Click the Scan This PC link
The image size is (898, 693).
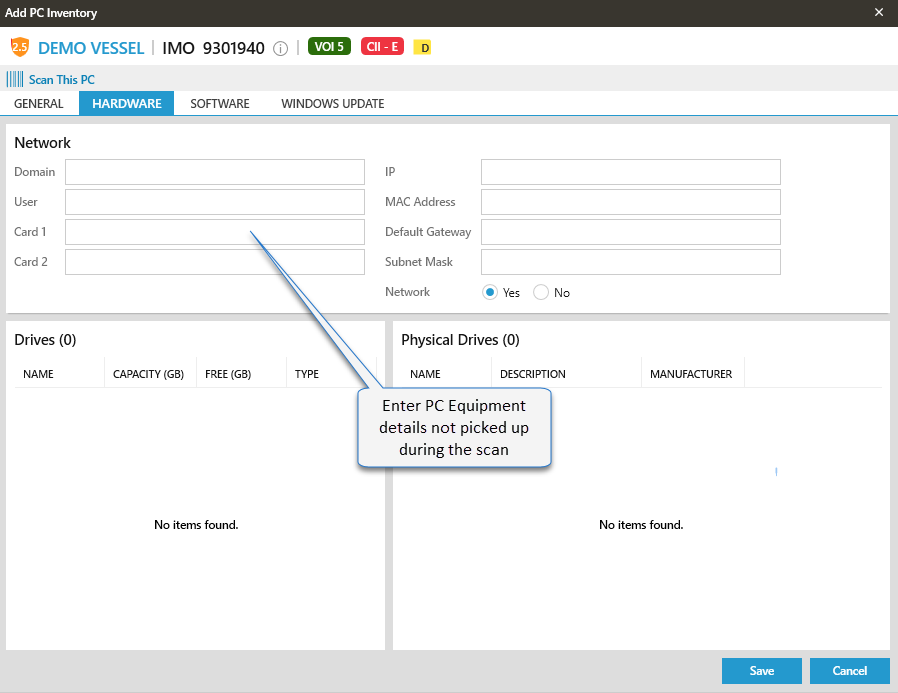pos(62,80)
